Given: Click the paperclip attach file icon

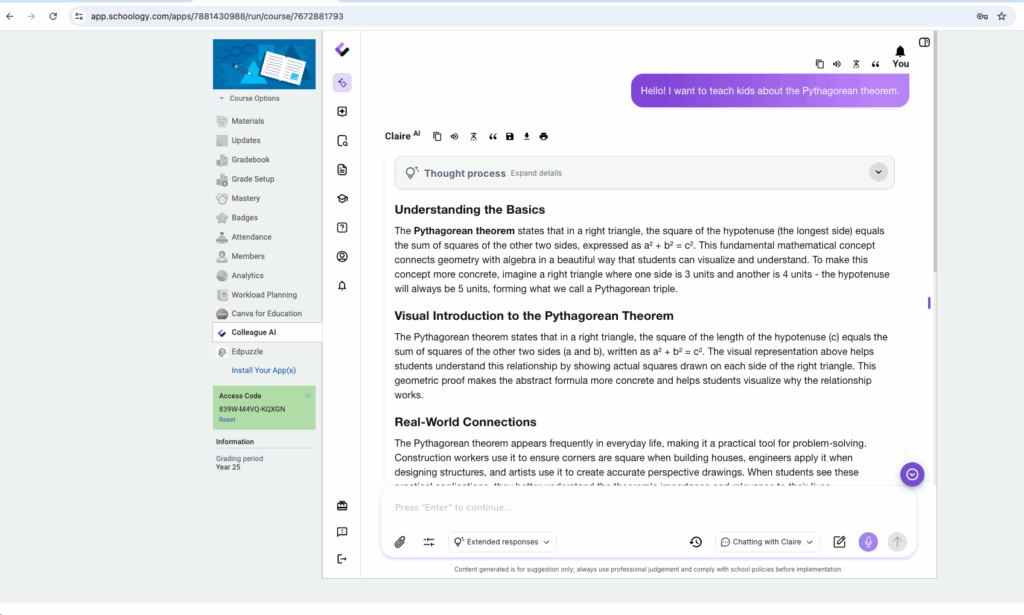Looking at the screenshot, I should click(399, 542).
